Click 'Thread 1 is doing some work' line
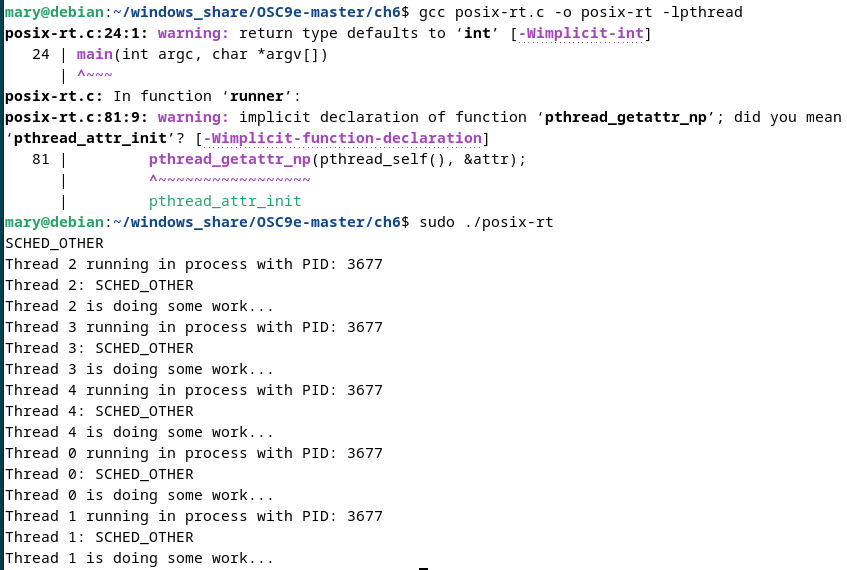 pyautogui.click(x=139, y=559)
